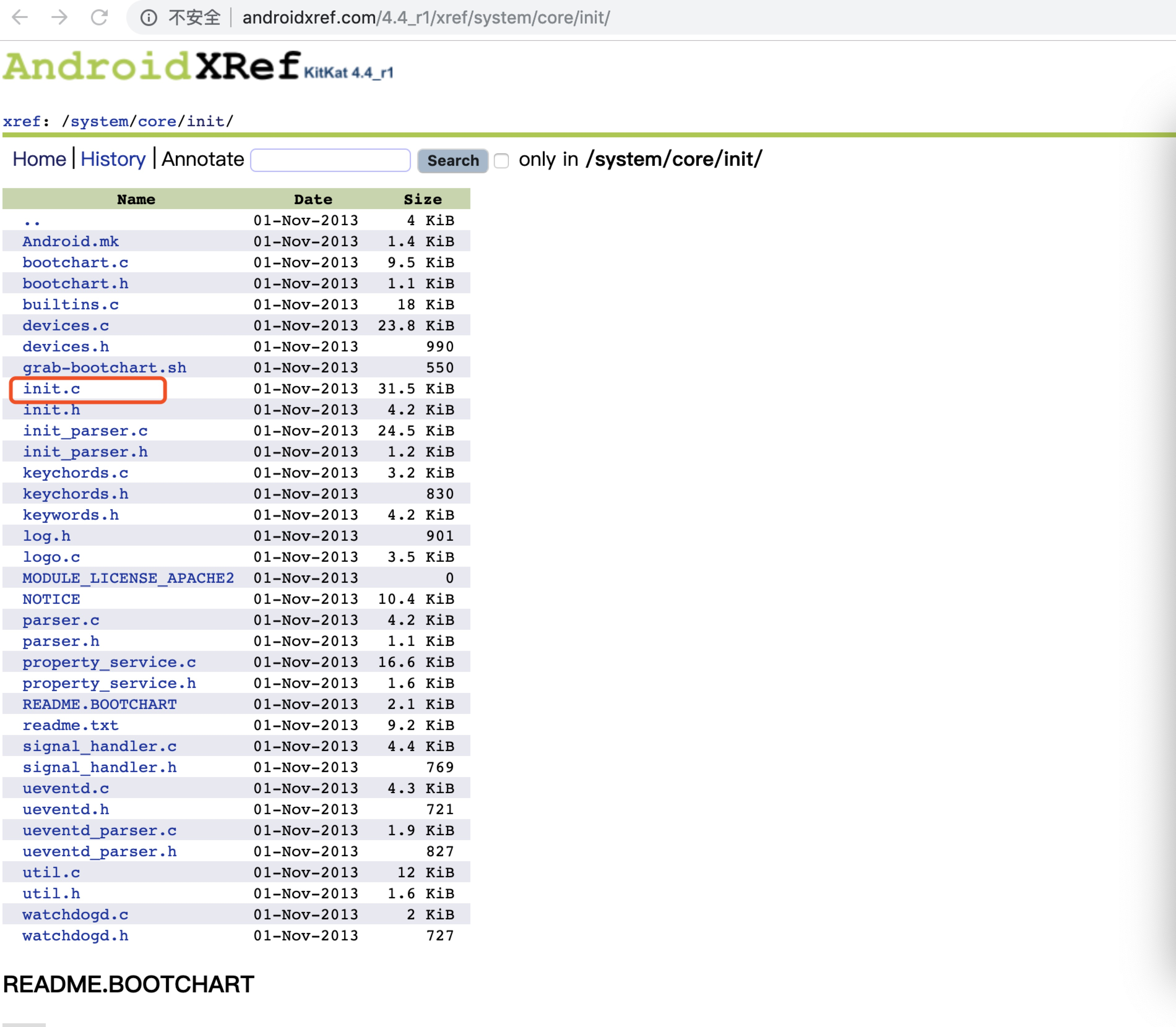
Task: Open the watchdogd.c file
Action: (x=75, y=915)
